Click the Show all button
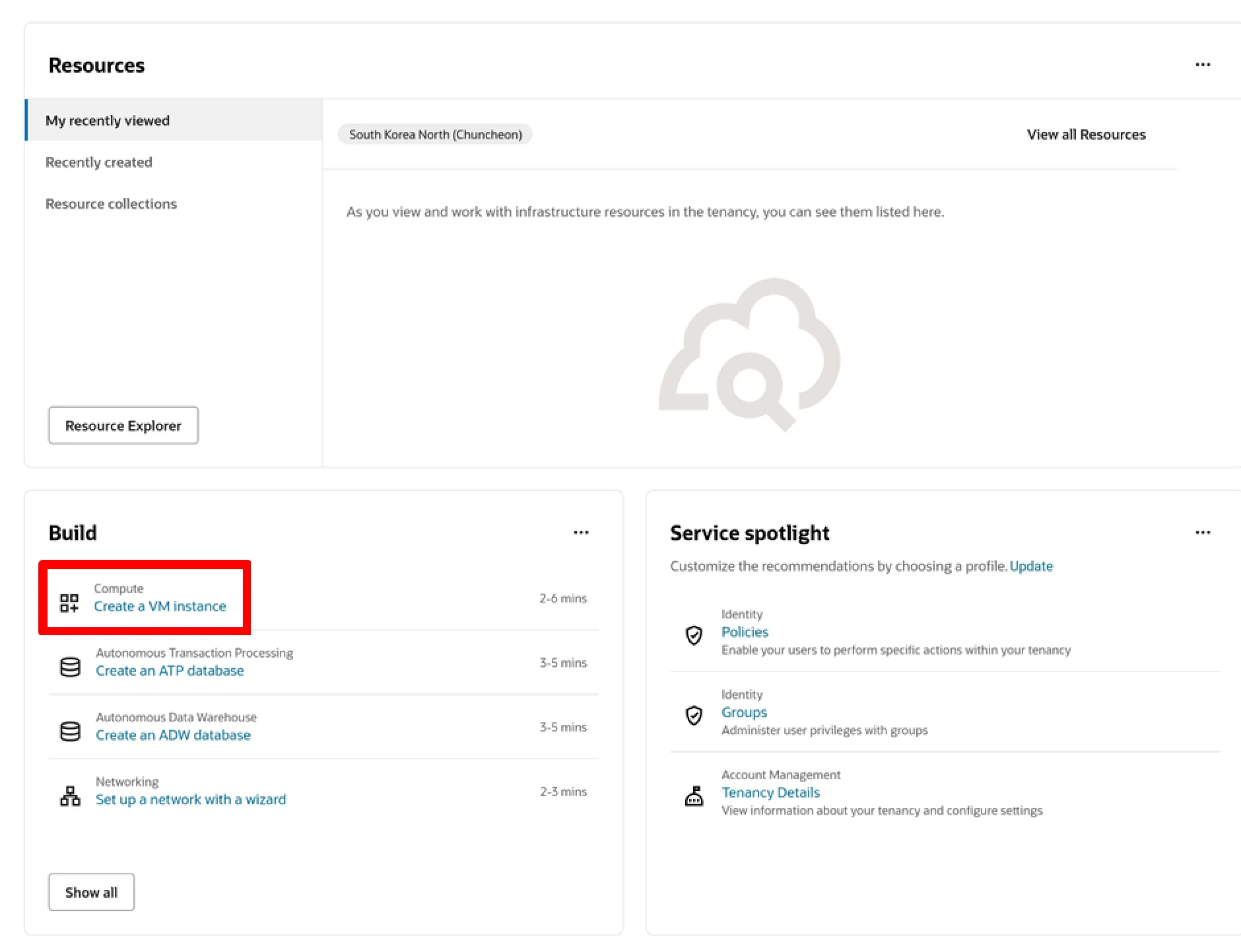Screen dimensions: 1241x952 (x=91, y=893)
